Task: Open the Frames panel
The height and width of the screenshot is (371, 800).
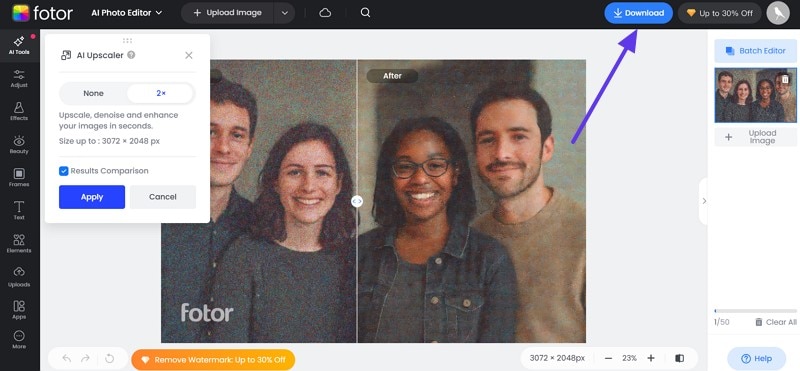Action: tap(19, 178)
